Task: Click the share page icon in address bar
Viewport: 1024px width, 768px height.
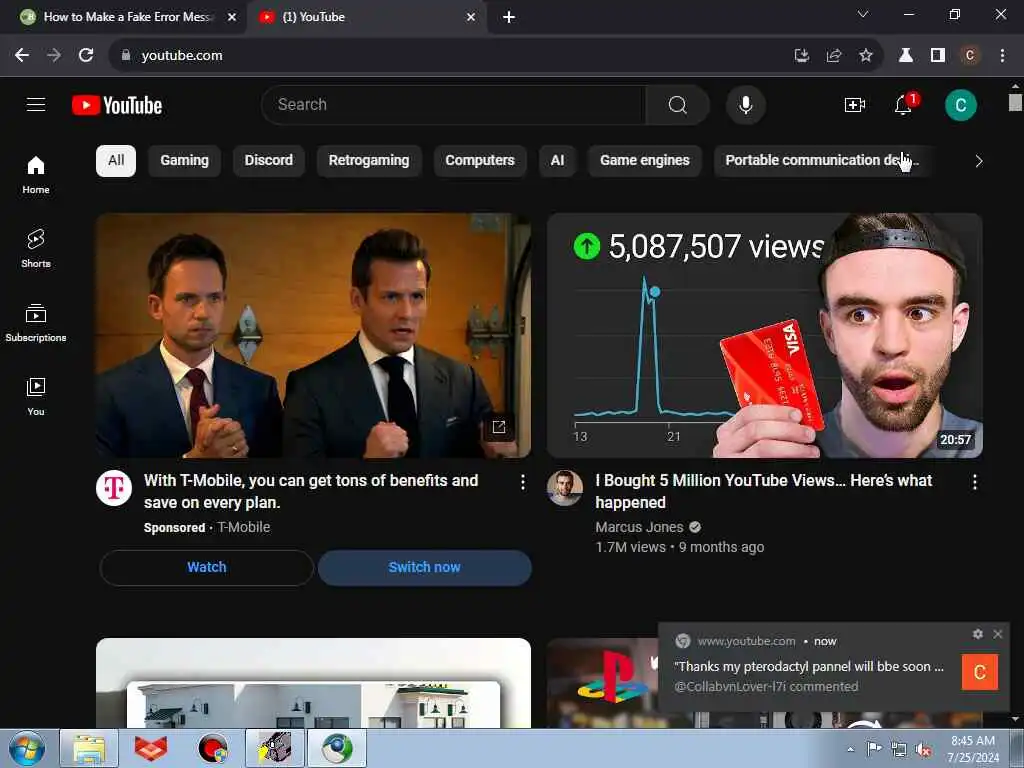Action: pyautogui.click(x=833, y=56)
